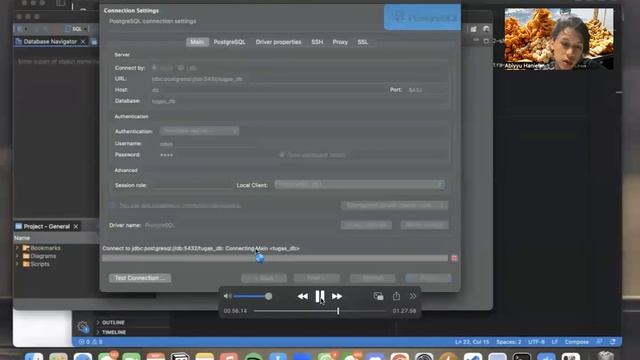
Task: Open the SQL toolbar dropdown arrow
Action: tap(85, 29)
